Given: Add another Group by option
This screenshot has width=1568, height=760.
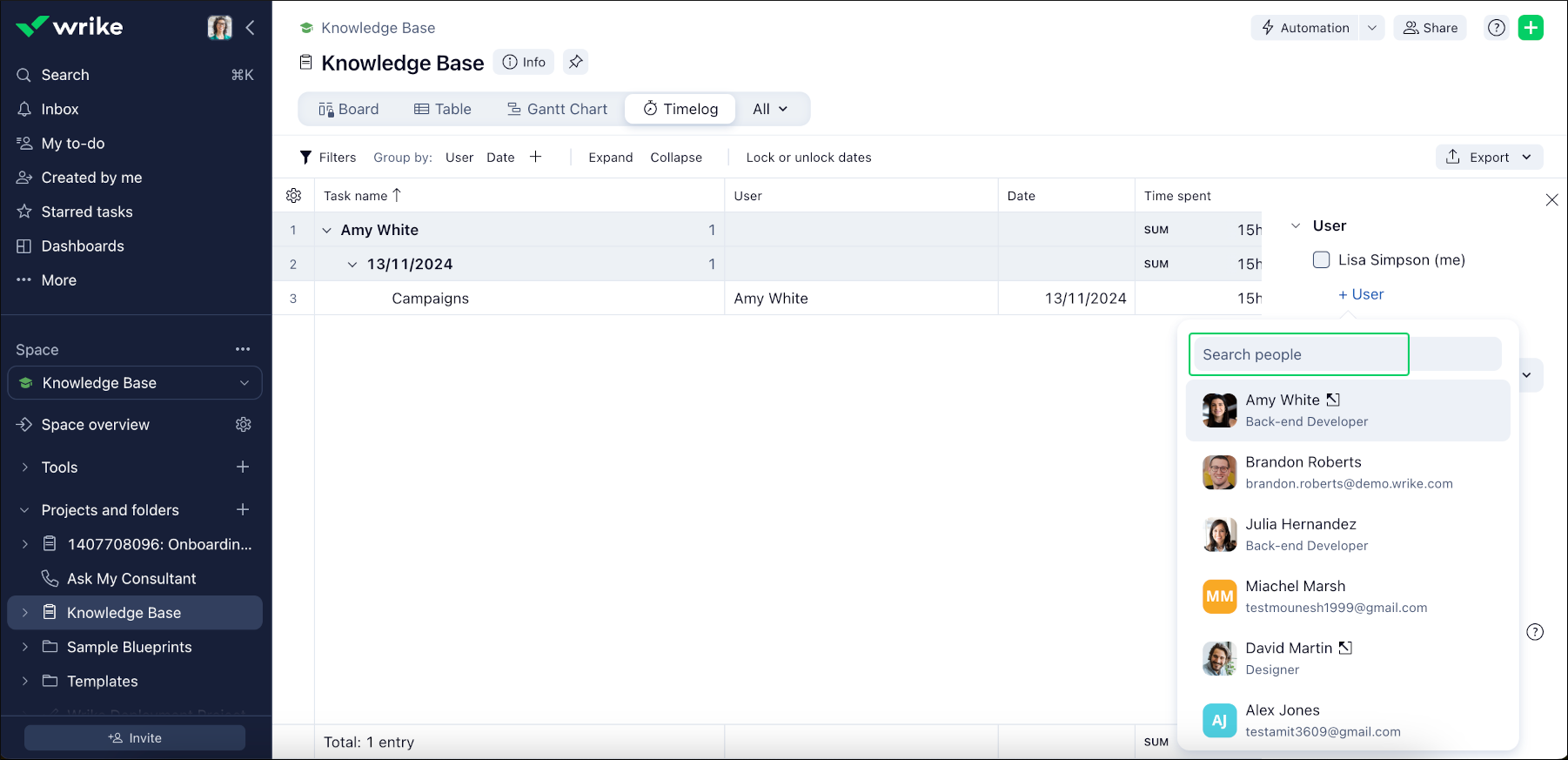Looking at the screenshot, I should click(x=536, y=157).
